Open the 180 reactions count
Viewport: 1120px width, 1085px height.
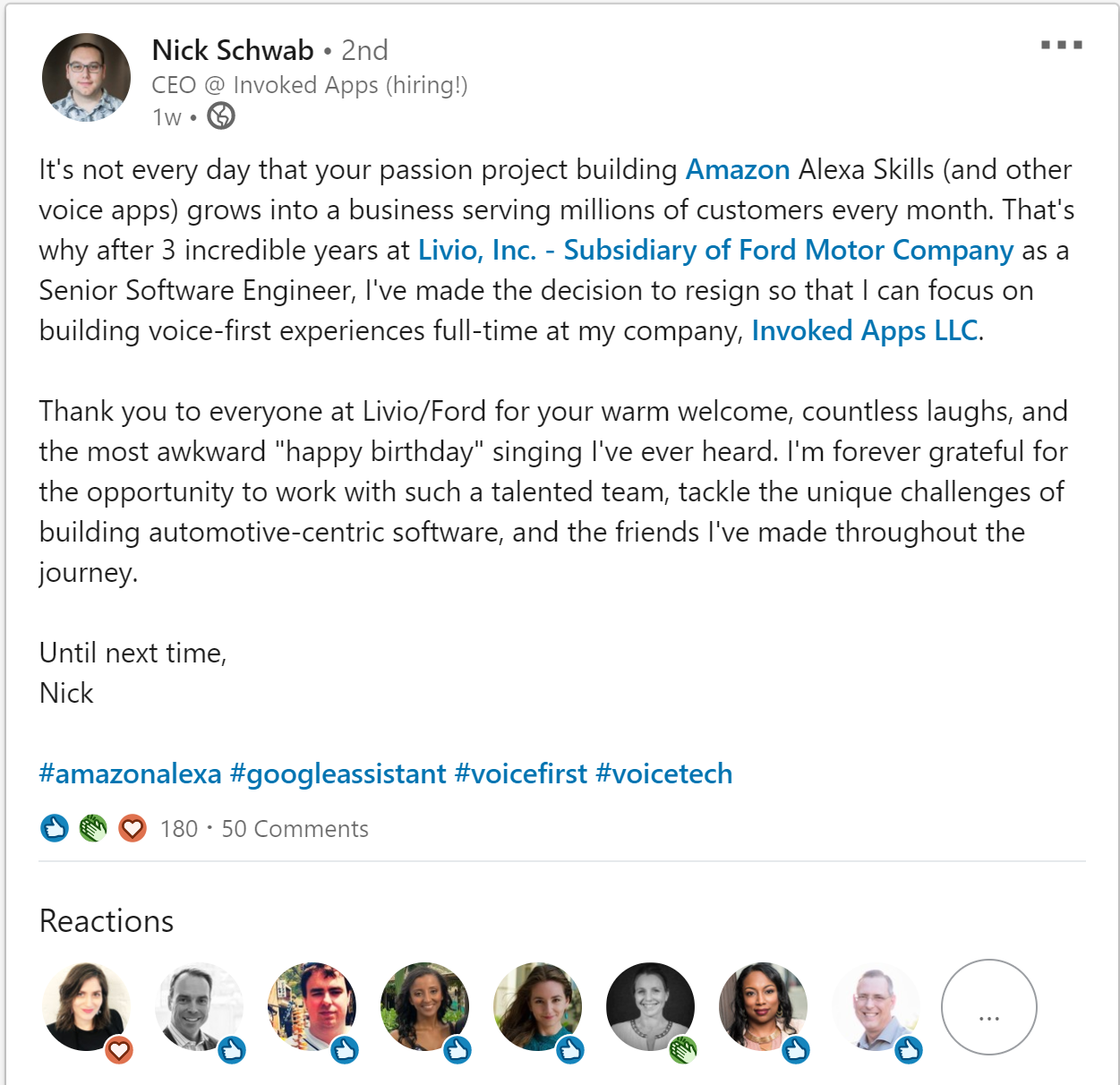click(x=179, y=829)
